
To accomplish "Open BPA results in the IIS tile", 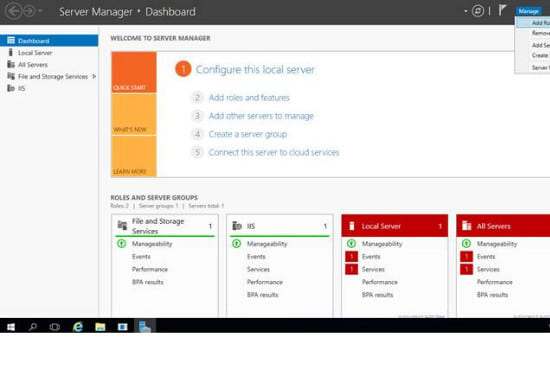I will (x=263, y=295).
